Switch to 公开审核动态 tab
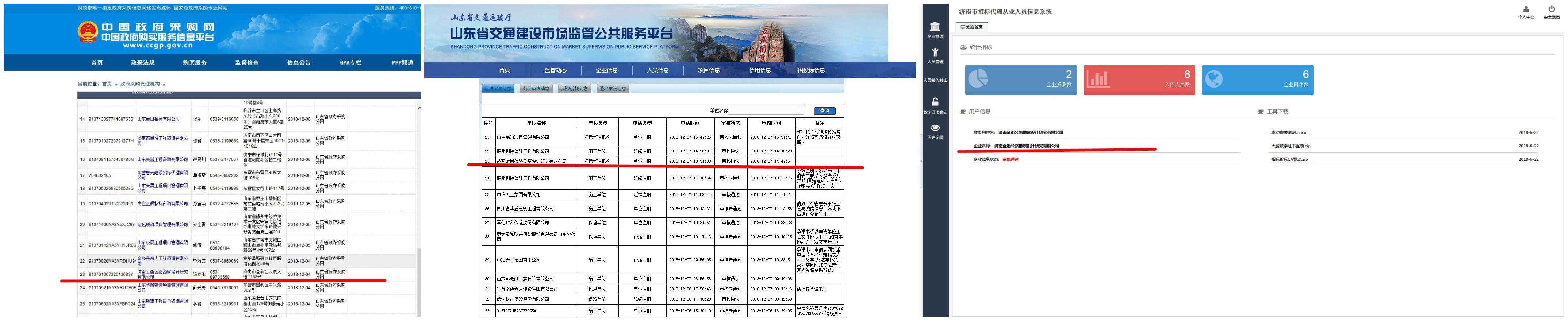 point(536,89)
